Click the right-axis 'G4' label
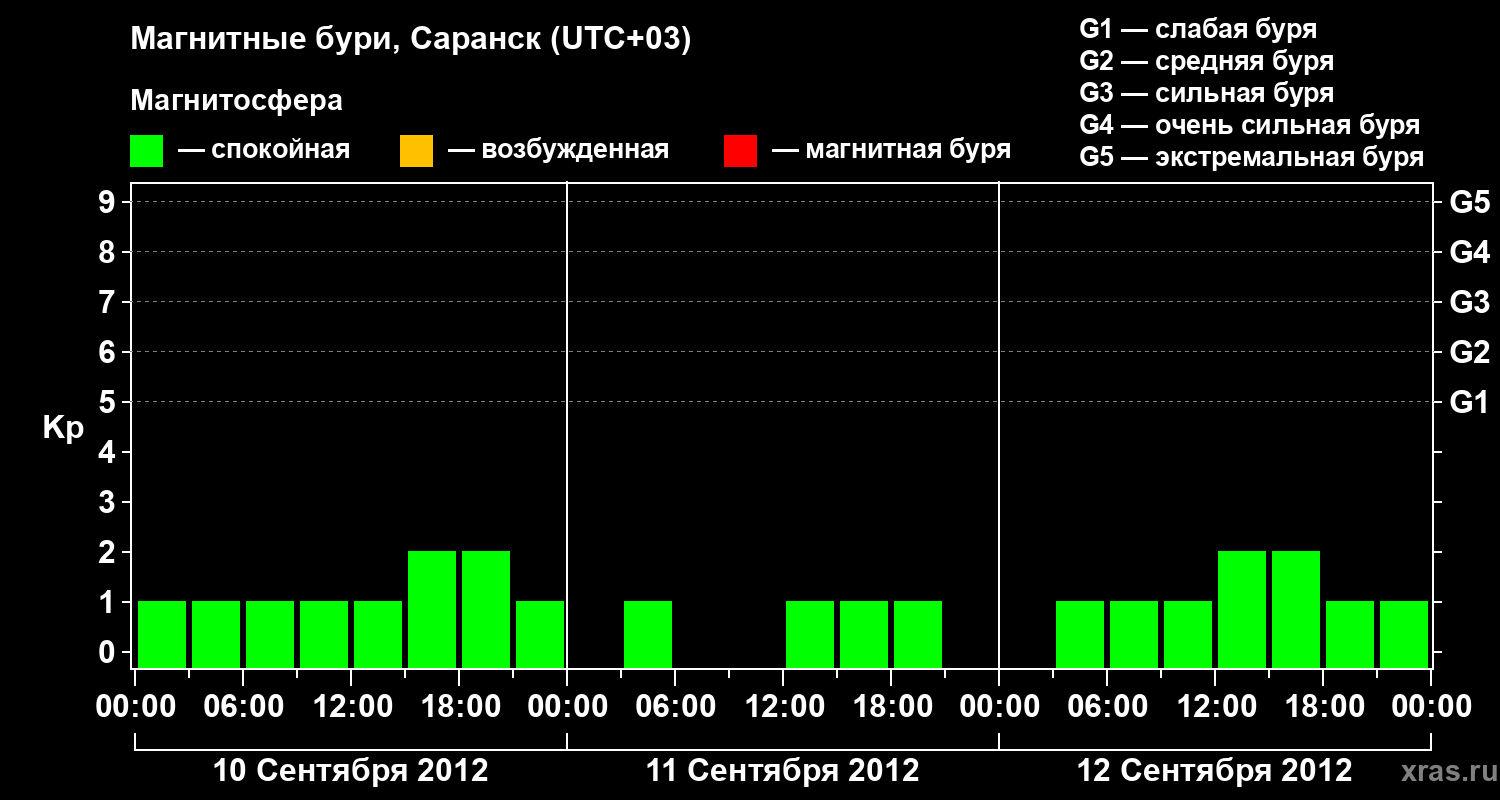This screenshot has width=1500, height=800. [x=1470, y=252]
